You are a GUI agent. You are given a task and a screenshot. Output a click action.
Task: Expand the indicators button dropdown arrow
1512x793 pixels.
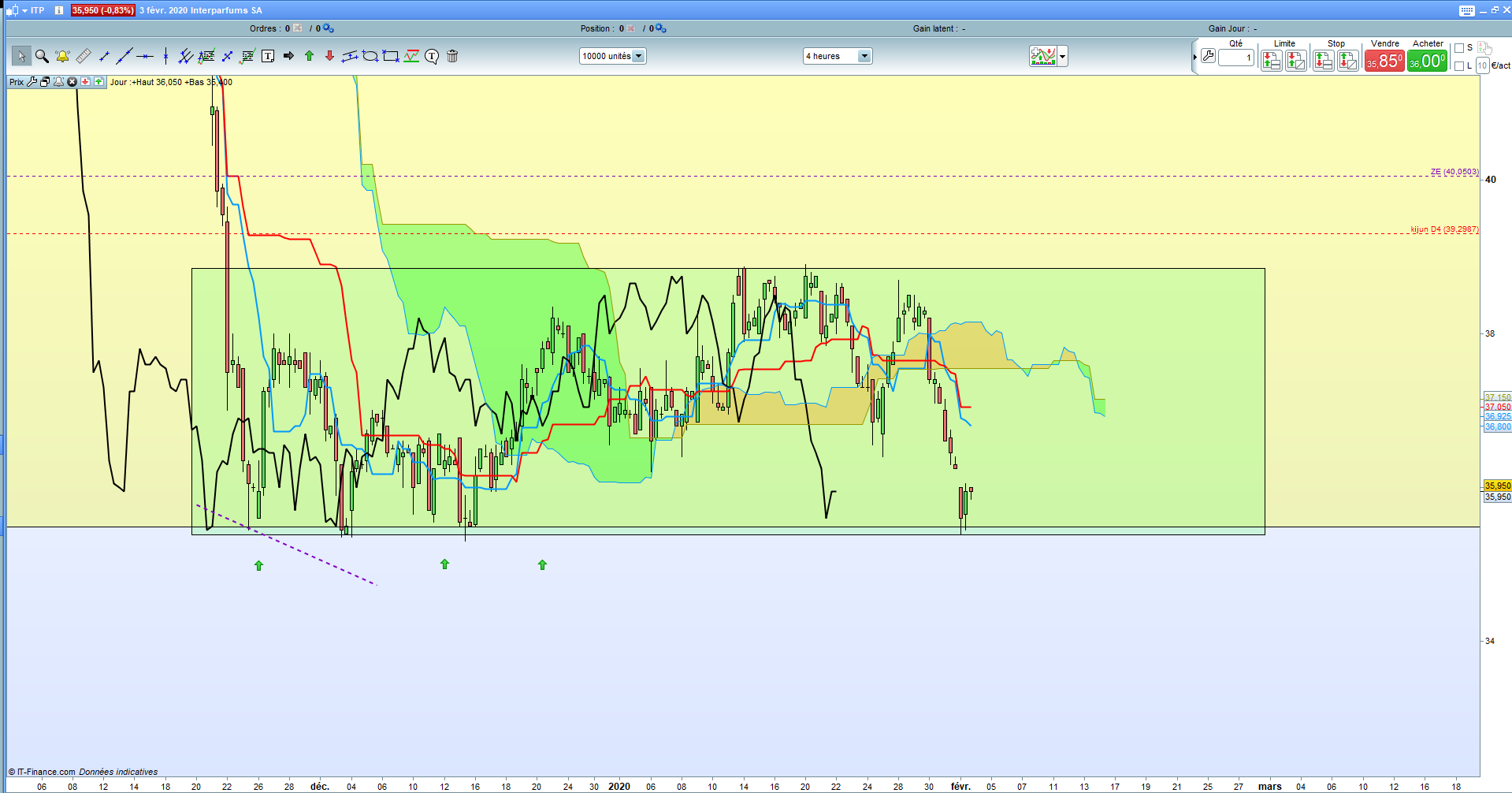[1062, 57]
